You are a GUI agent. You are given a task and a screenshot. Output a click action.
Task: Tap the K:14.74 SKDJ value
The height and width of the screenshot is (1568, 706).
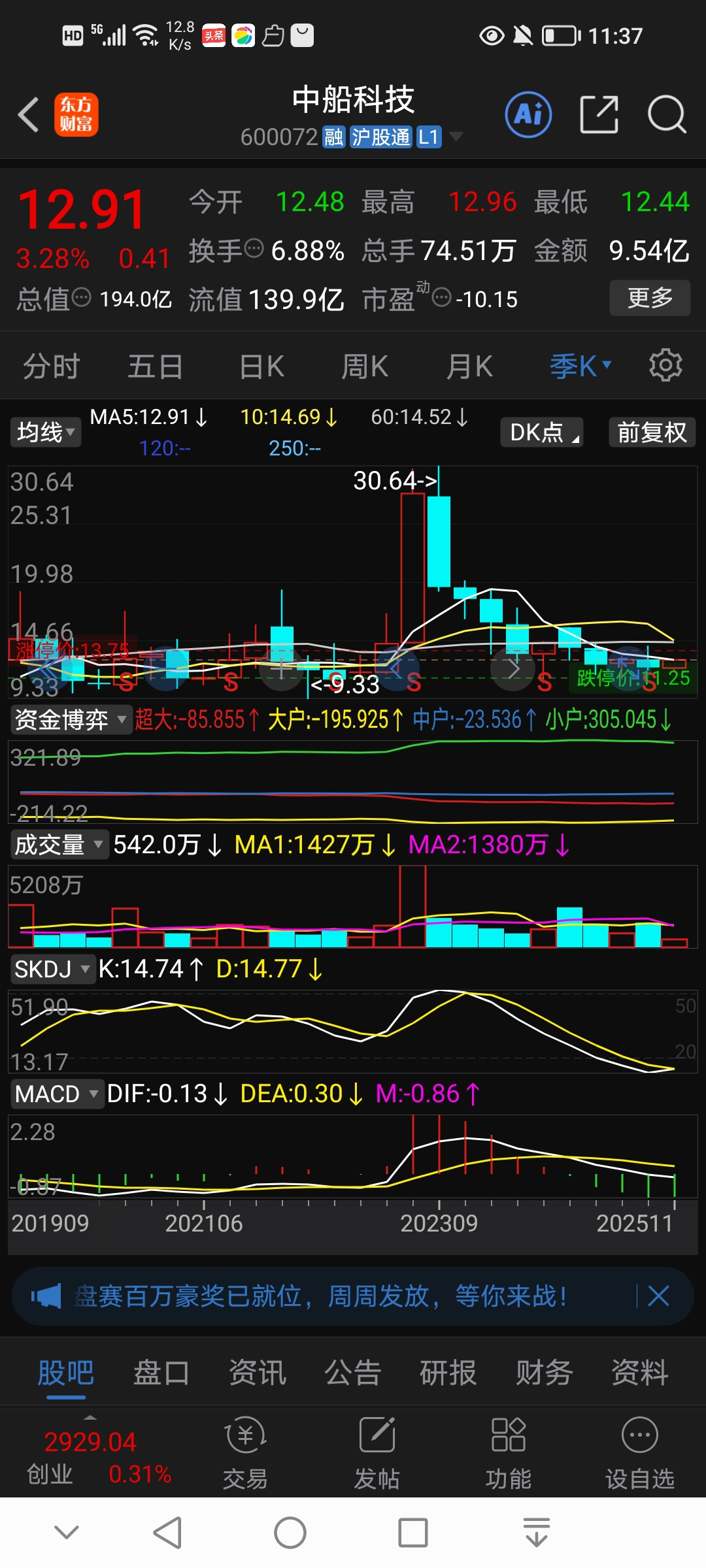(x=151, y=969)
